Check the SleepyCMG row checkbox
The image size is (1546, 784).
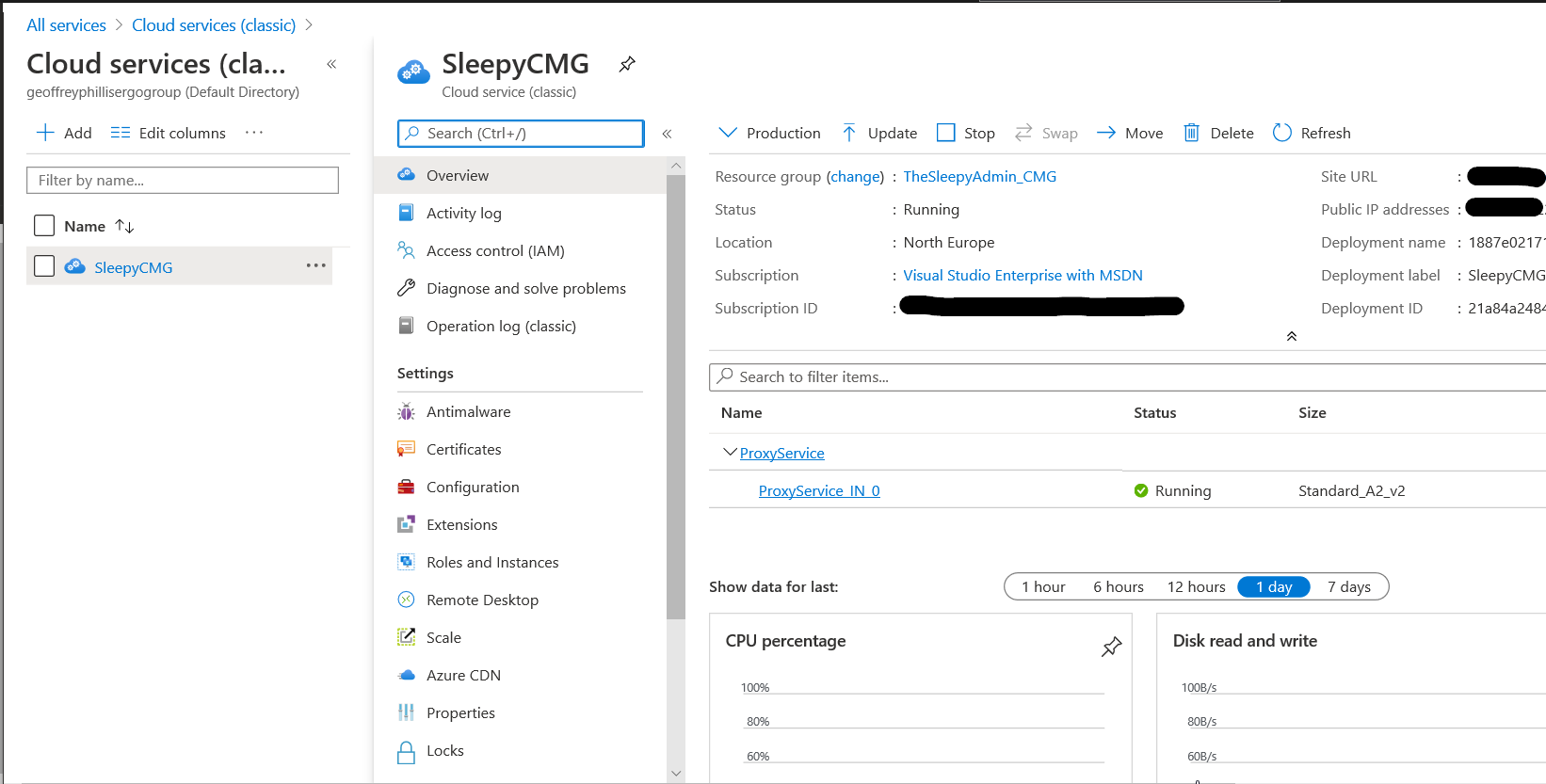click(44, 266)
